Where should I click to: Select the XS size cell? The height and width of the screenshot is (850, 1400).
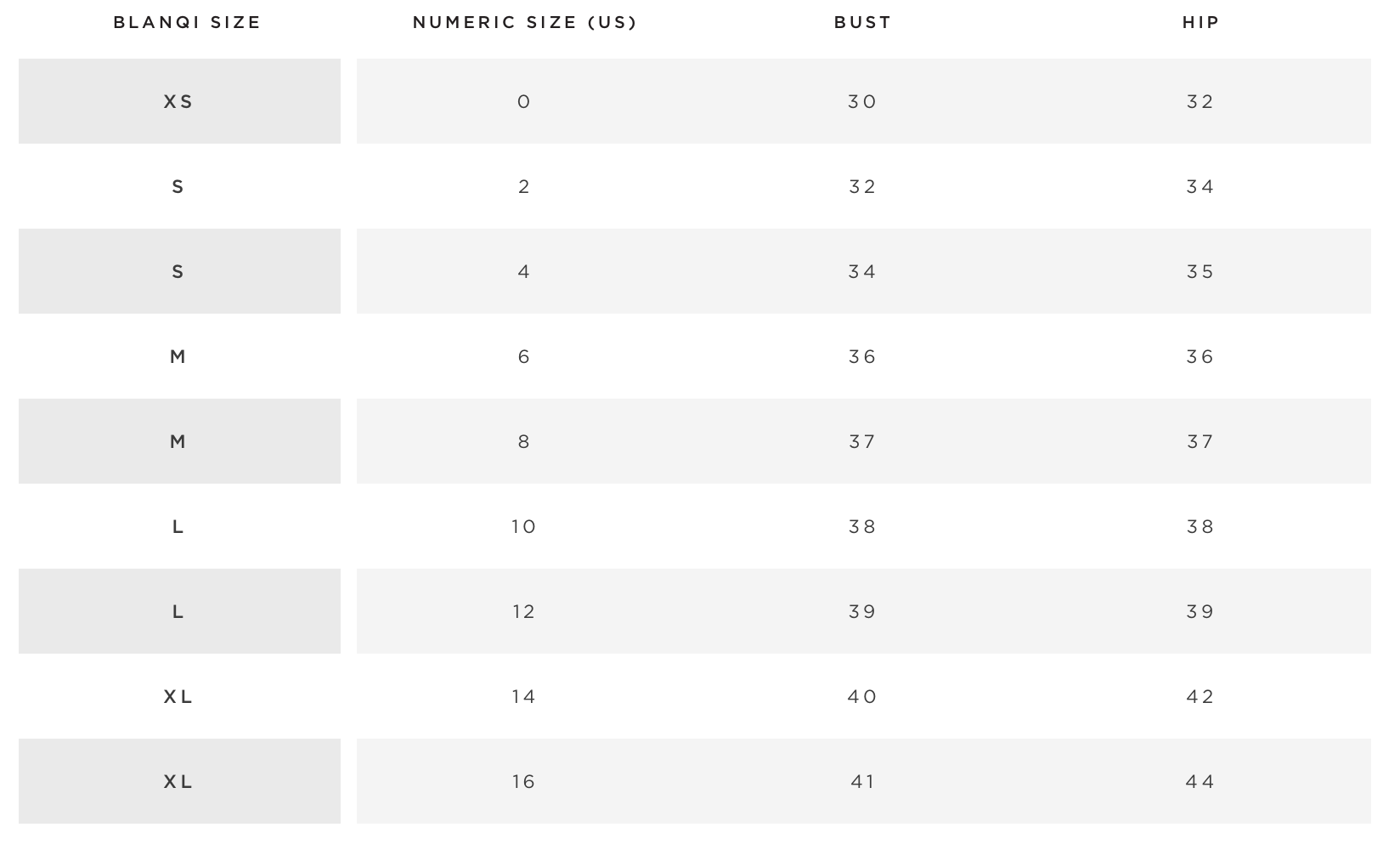[x=179, y=101]
